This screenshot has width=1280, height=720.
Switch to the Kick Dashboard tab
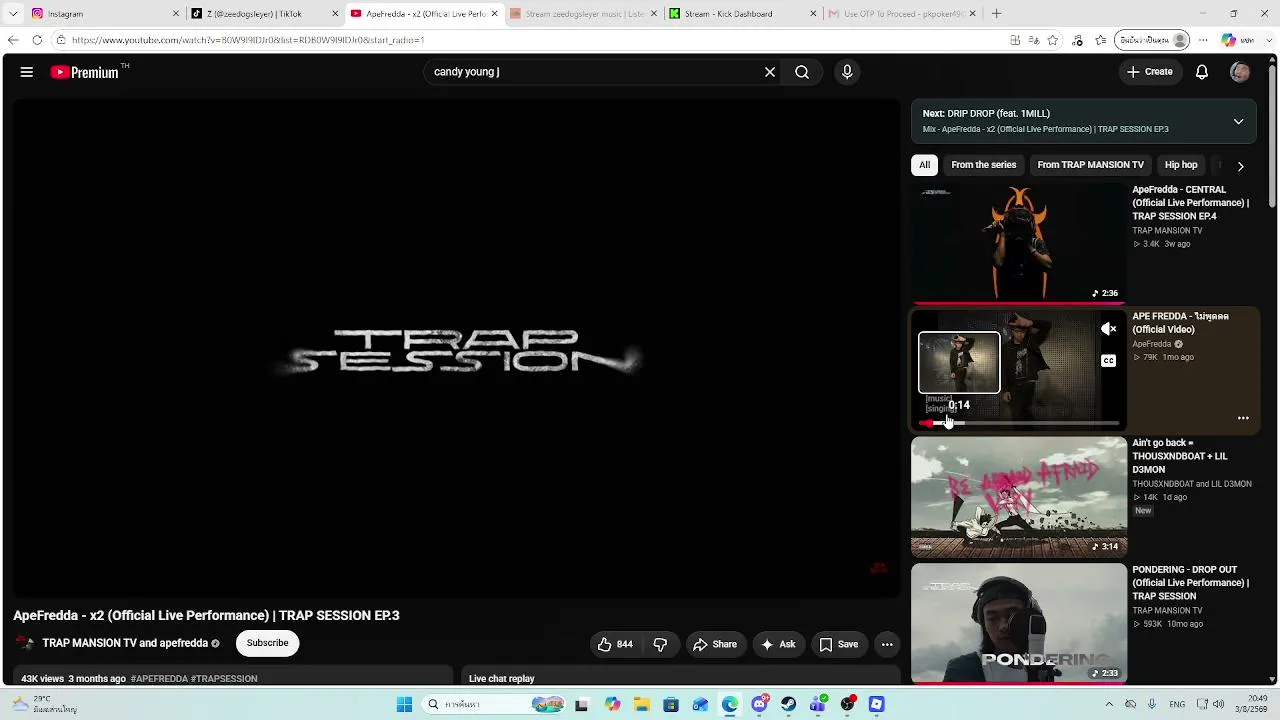742,14
